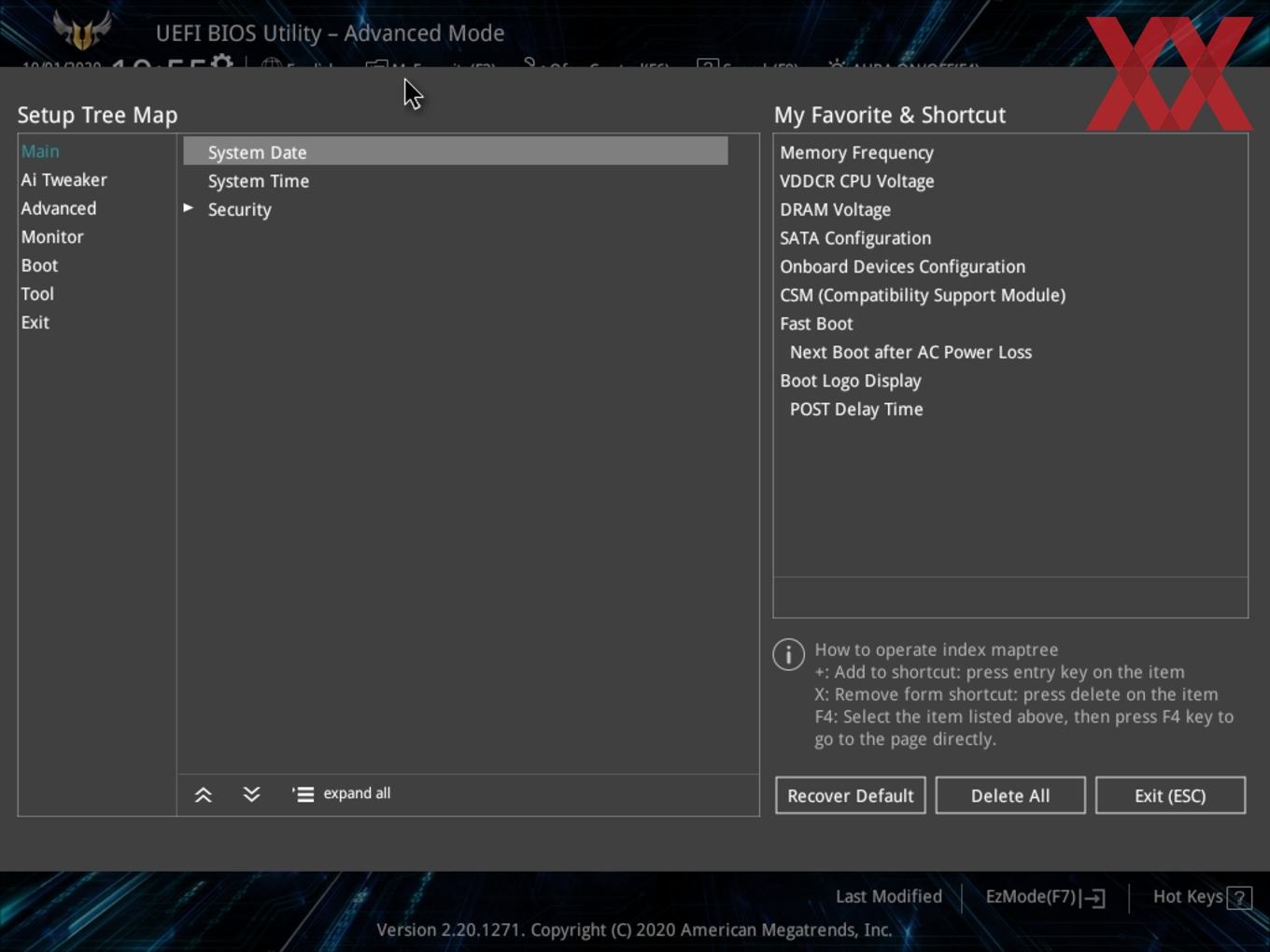Select the System Time item
Screen dimensions: 1270x952
coord(259,181)
